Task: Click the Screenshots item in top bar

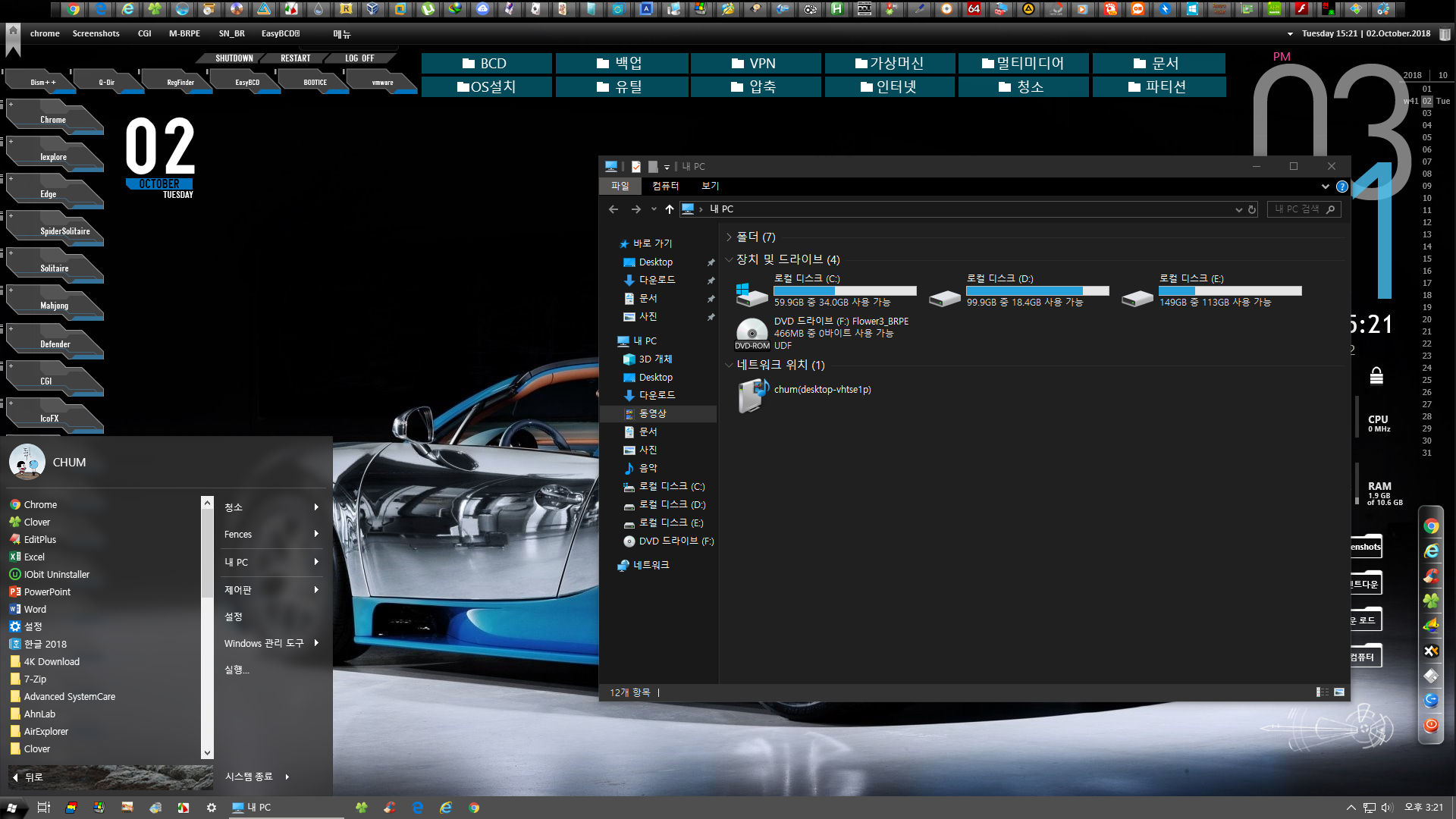Action: [96, 33]
